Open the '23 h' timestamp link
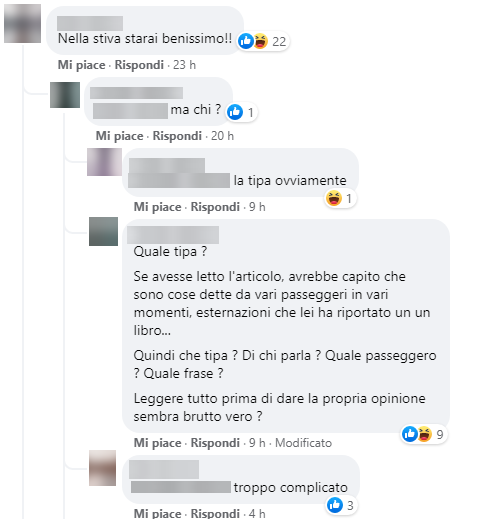Screen dimensions: 482x519 click(184, 65)
